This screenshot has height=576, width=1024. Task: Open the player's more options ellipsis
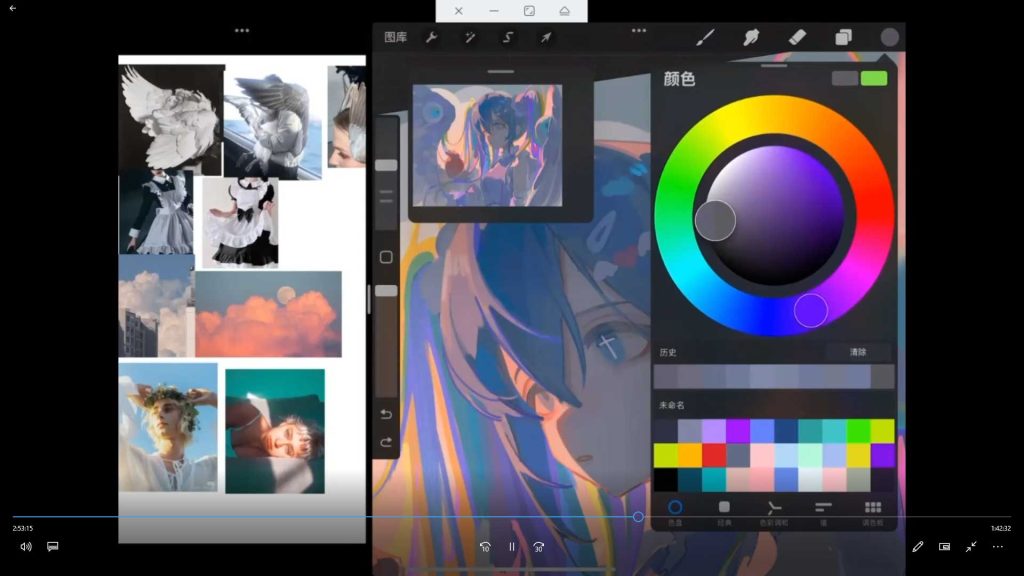[x=998, y=547]
